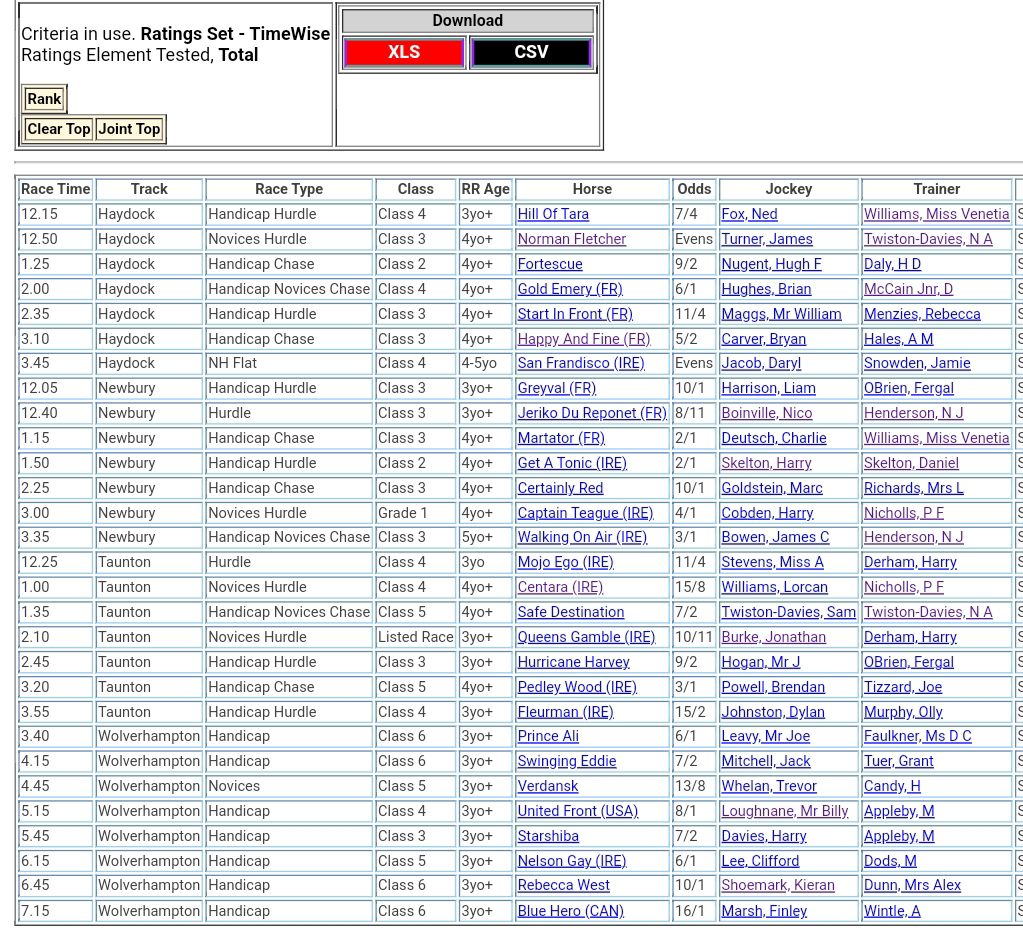View trainer Tizzard, Joe

click(x=903, y=687)
